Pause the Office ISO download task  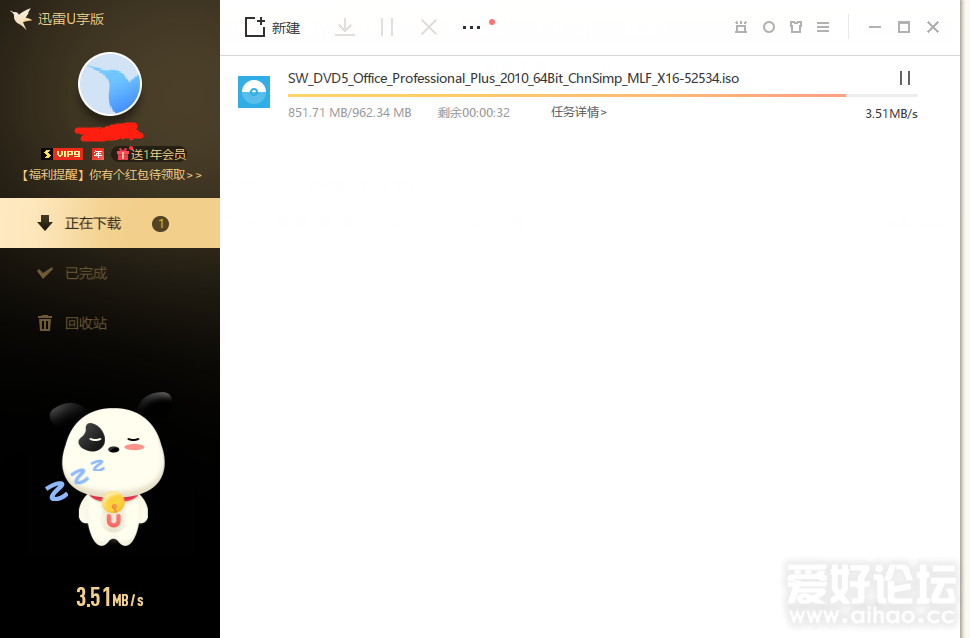pos(904,77)
